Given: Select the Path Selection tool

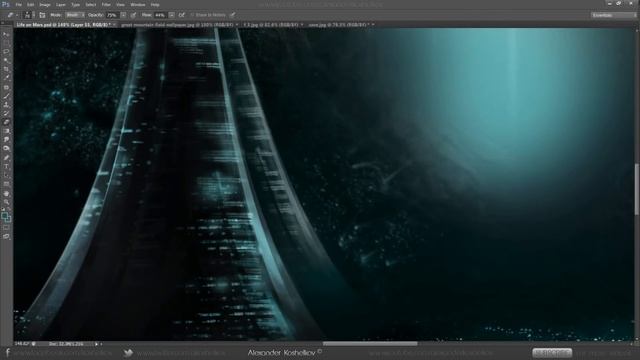Looking at the screenshot, I should 6,175.
